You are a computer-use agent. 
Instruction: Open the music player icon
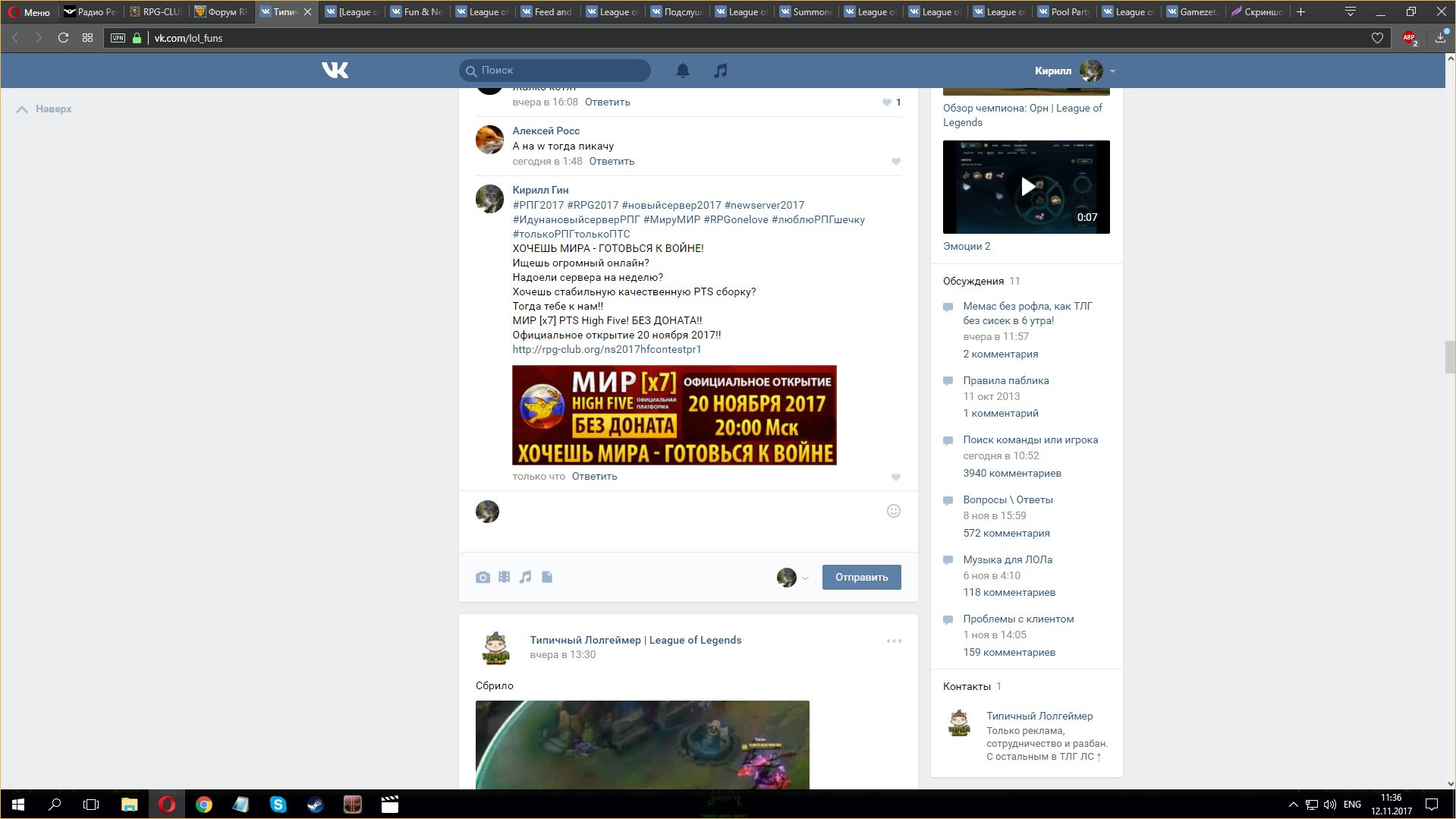pos(721,71)
